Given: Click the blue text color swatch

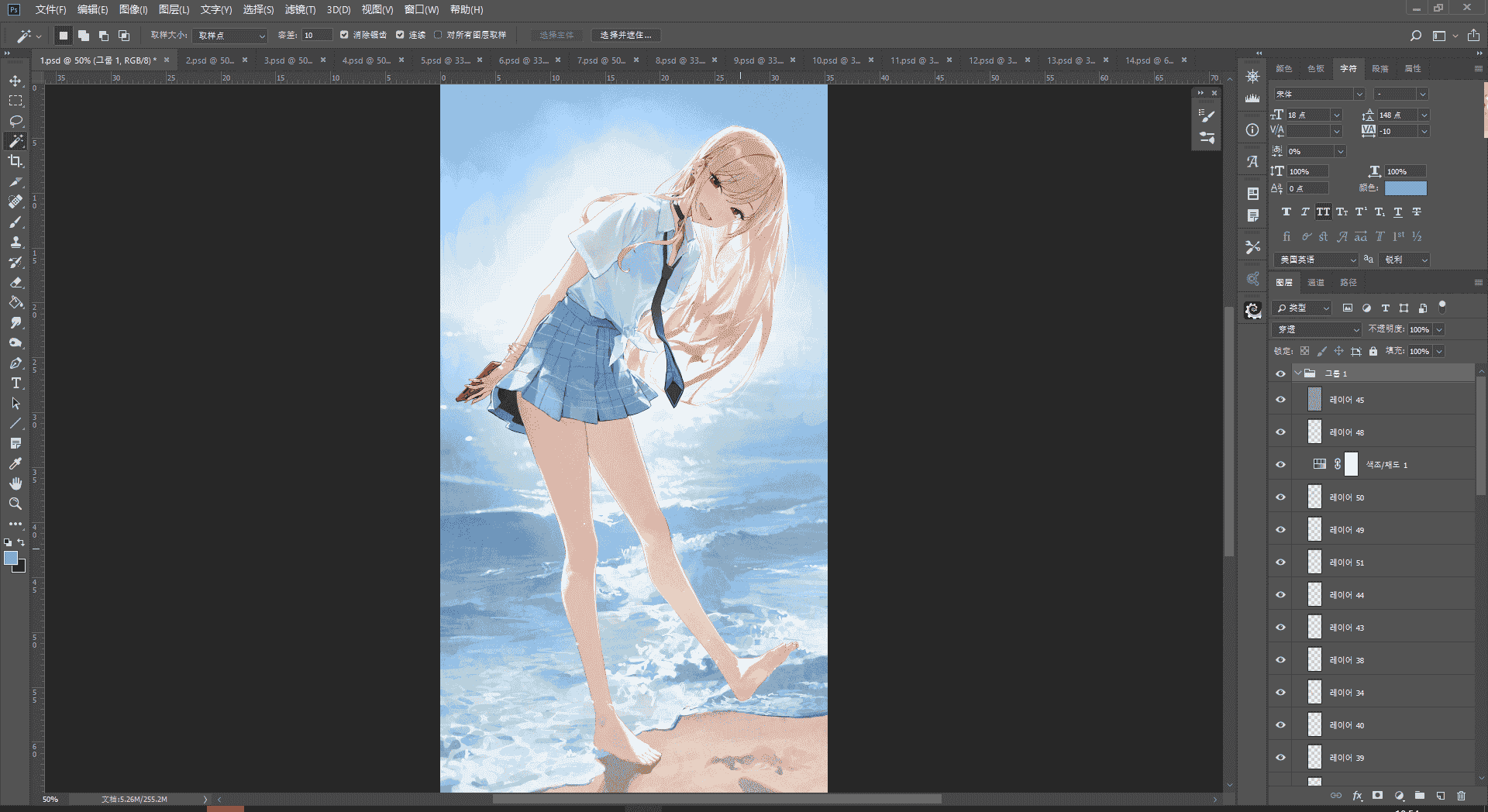Looking at the screenshot, I should [x=1405, y=188].
